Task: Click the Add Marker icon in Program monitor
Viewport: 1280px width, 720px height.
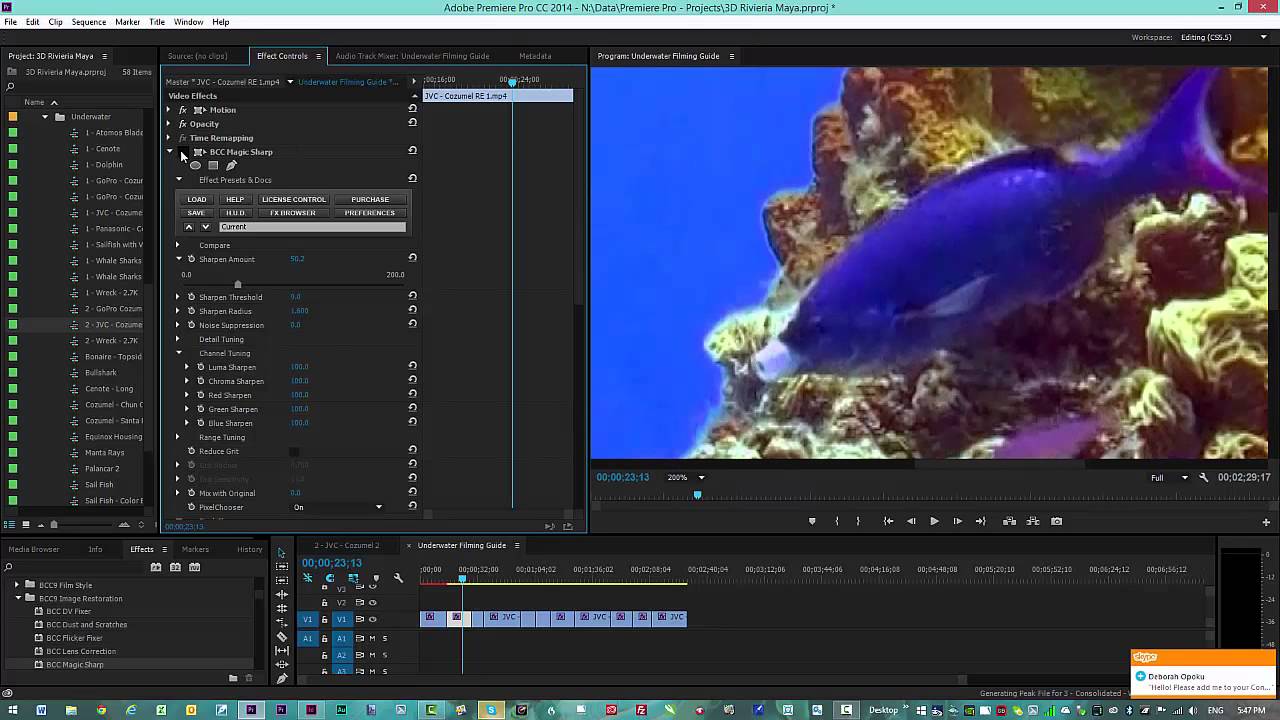Action: 812,521
